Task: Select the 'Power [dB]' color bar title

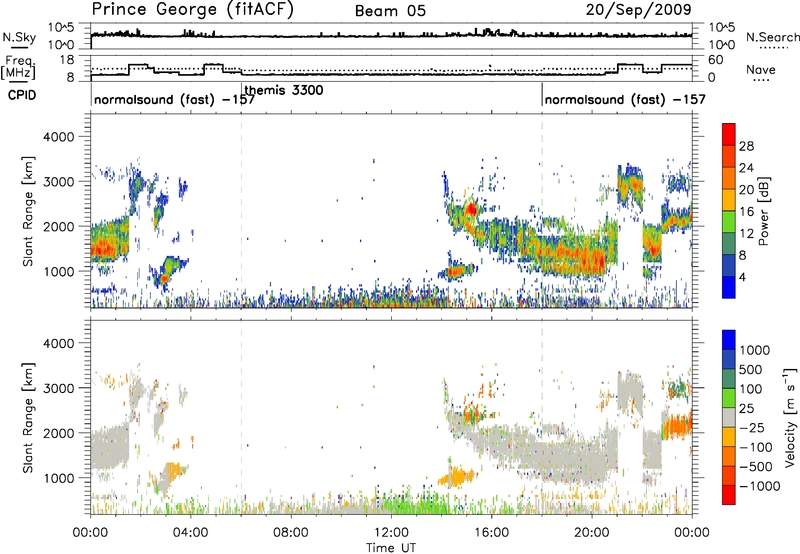Action: [764, 211]
